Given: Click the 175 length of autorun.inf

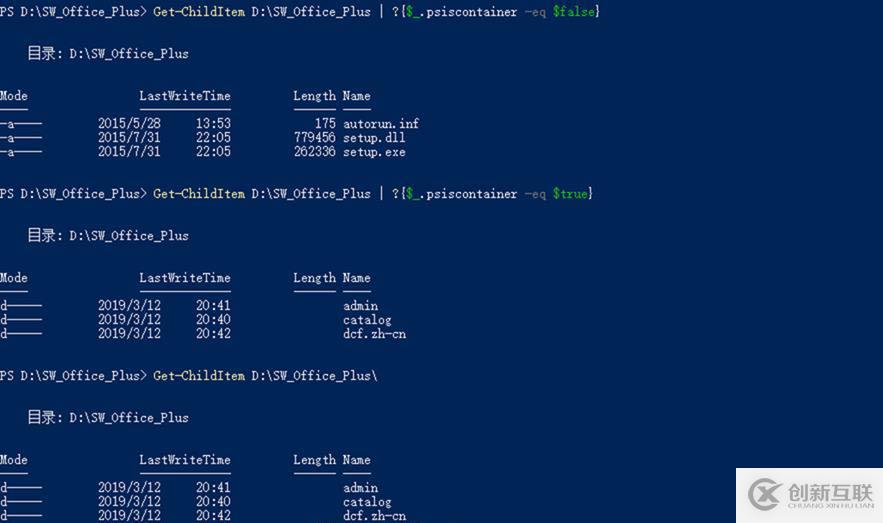Looking at the screenshot, I should pyautogui.click(x=325, y=124).
